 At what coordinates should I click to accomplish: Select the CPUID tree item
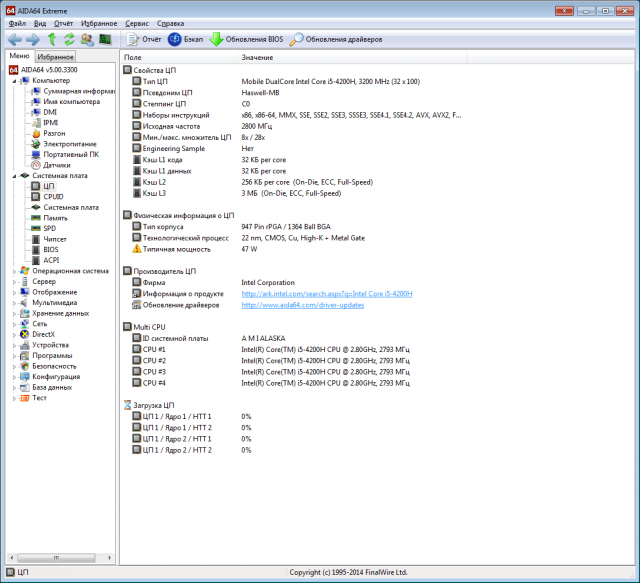(x=47, y=197)
